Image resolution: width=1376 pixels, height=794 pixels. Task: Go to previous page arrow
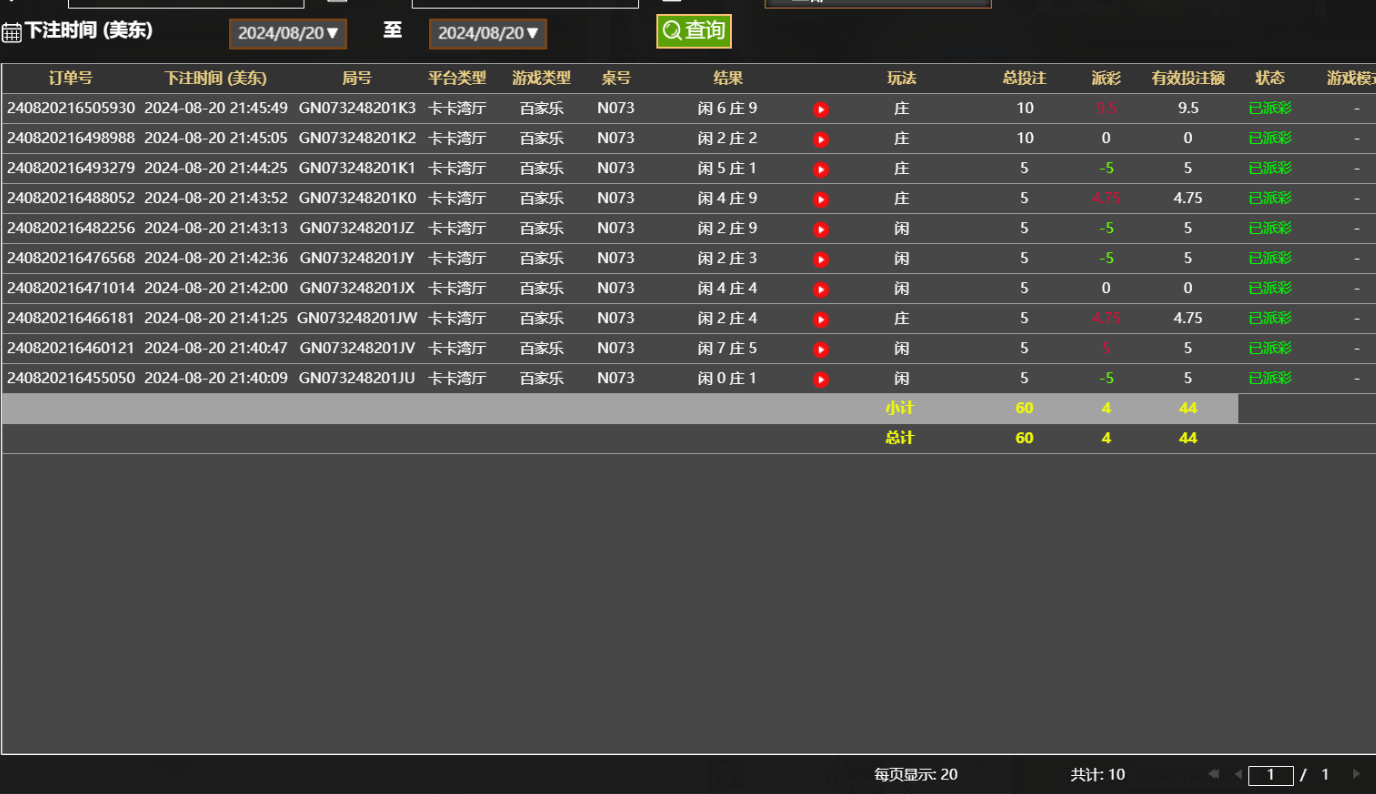pyautogui.click(x=1238, y=774)
